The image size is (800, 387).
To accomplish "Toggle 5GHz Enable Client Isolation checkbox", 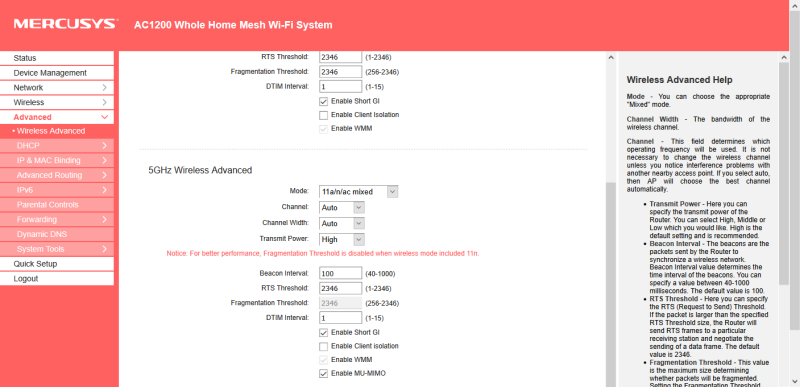I will pos(323,346).
